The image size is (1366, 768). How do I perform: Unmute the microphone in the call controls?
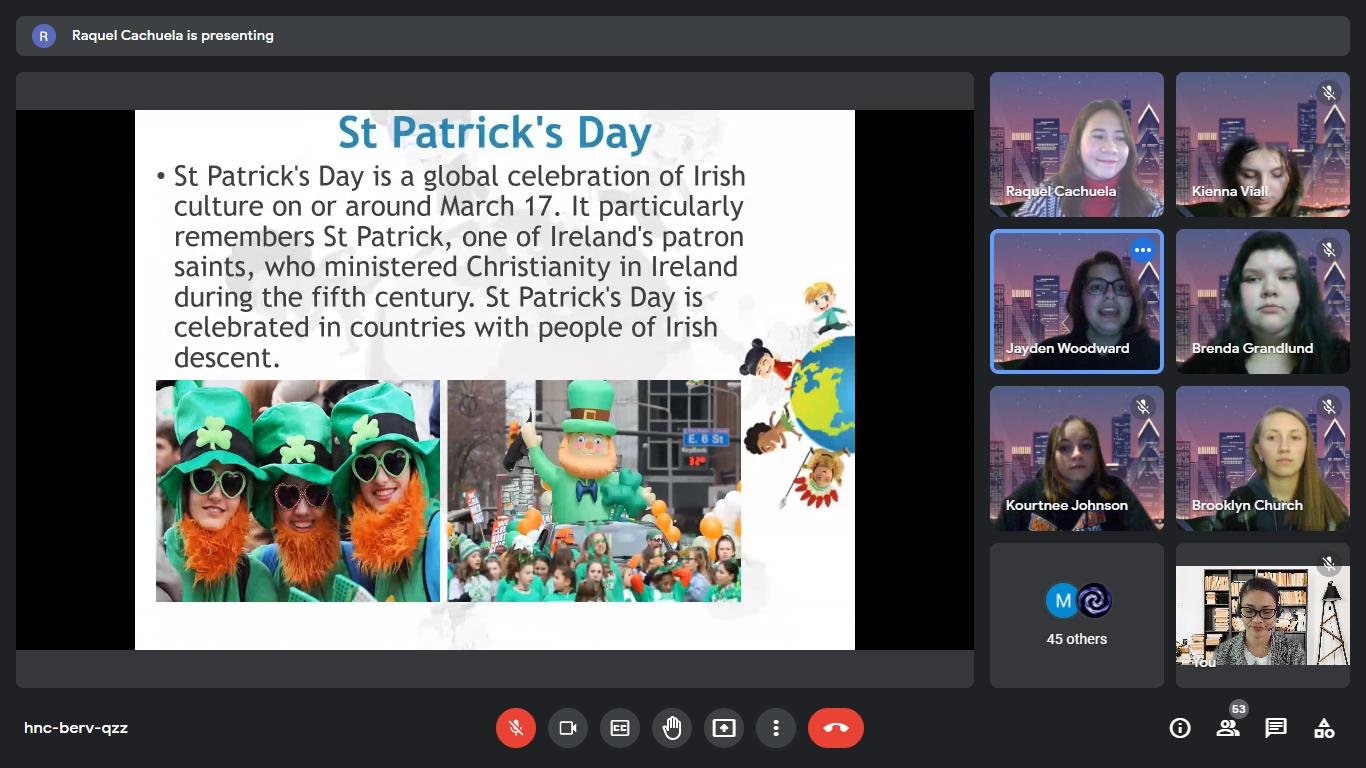[516, 728]
